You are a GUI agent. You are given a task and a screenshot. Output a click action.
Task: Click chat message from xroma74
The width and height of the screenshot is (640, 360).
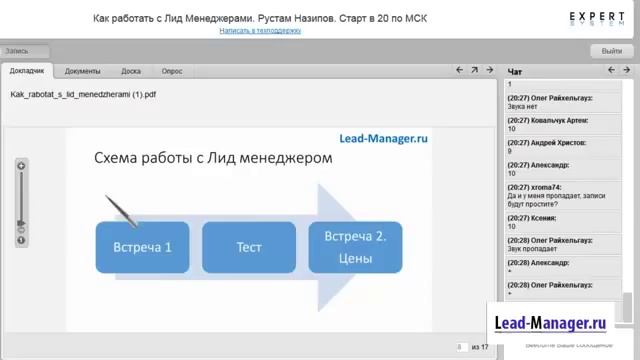coord(563,196)
